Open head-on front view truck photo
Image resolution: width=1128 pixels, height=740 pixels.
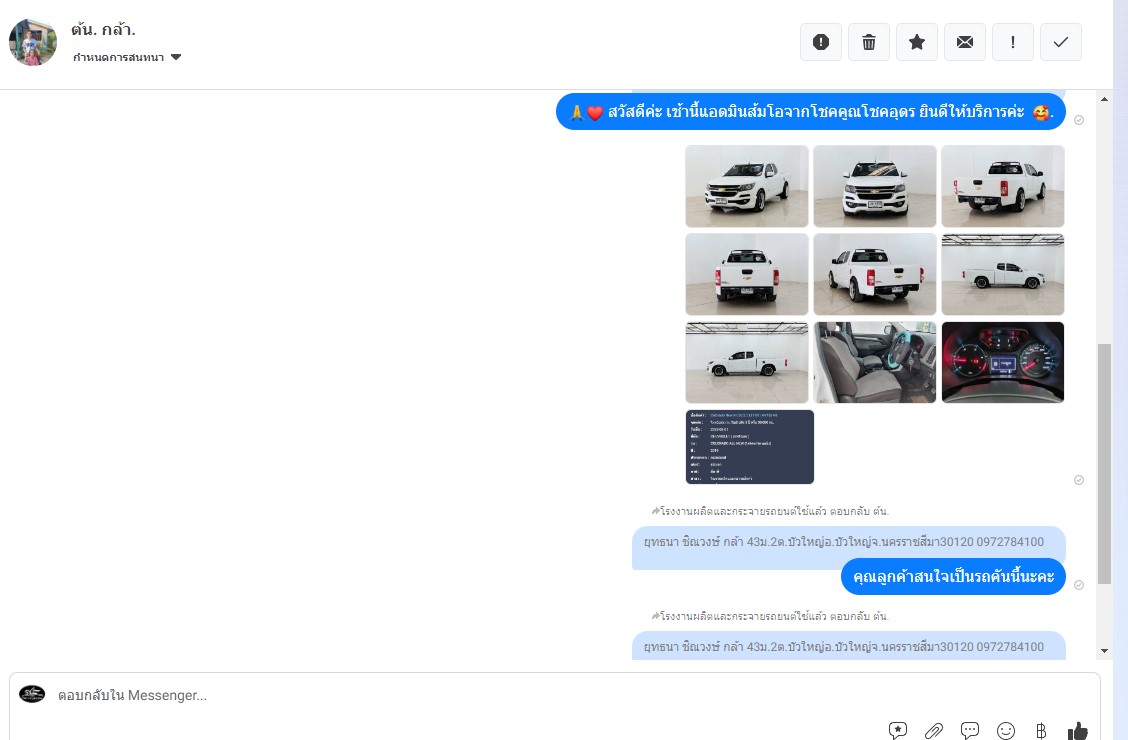pos(875,186)
